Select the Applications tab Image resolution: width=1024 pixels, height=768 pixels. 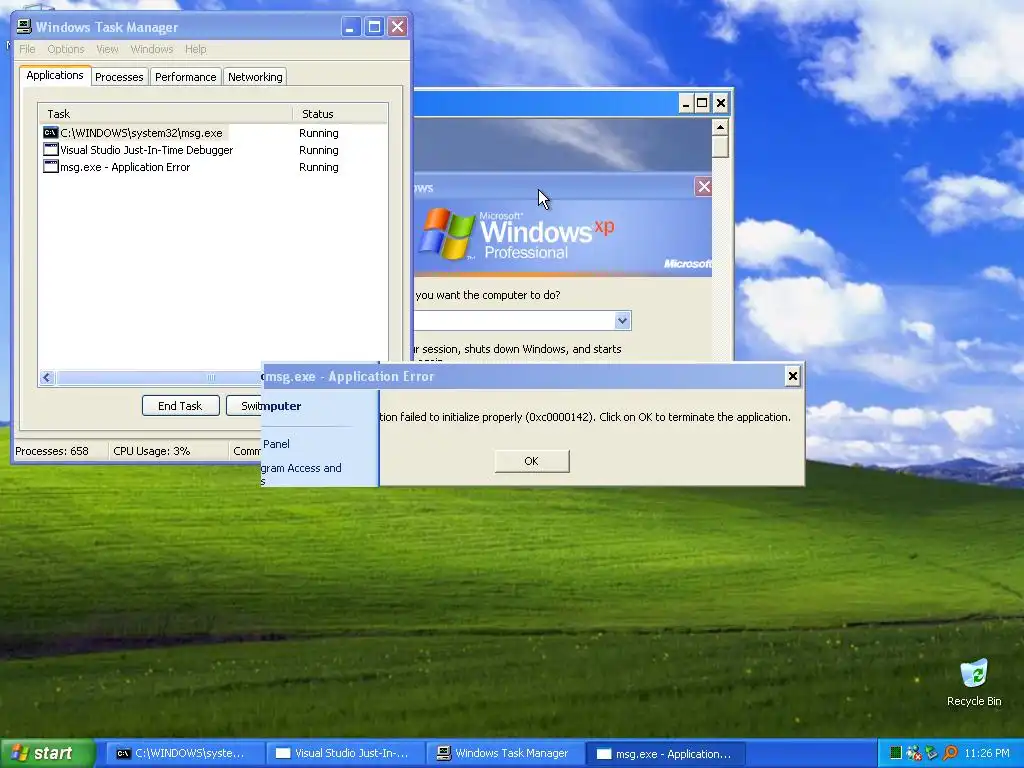55,75
